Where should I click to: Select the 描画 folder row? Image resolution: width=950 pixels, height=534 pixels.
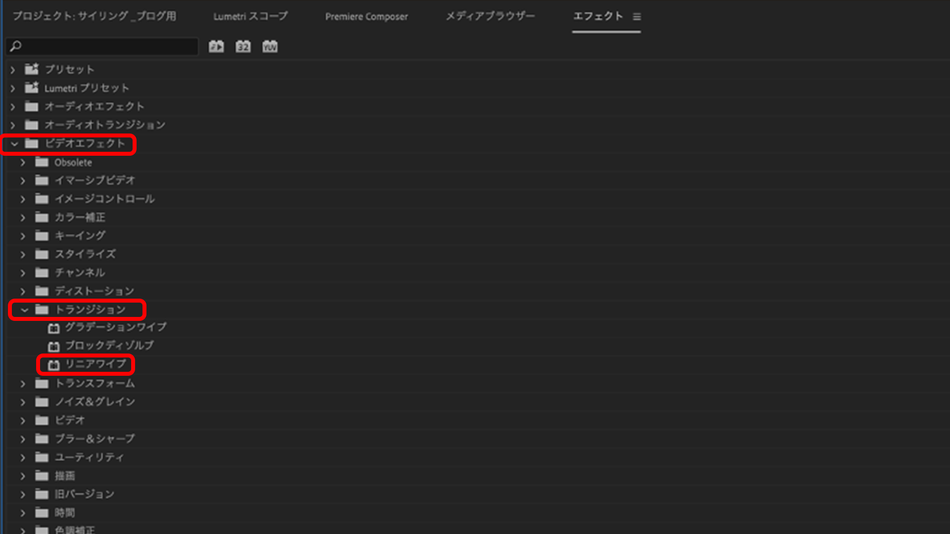pyautogui.click(x=475, y=476)
